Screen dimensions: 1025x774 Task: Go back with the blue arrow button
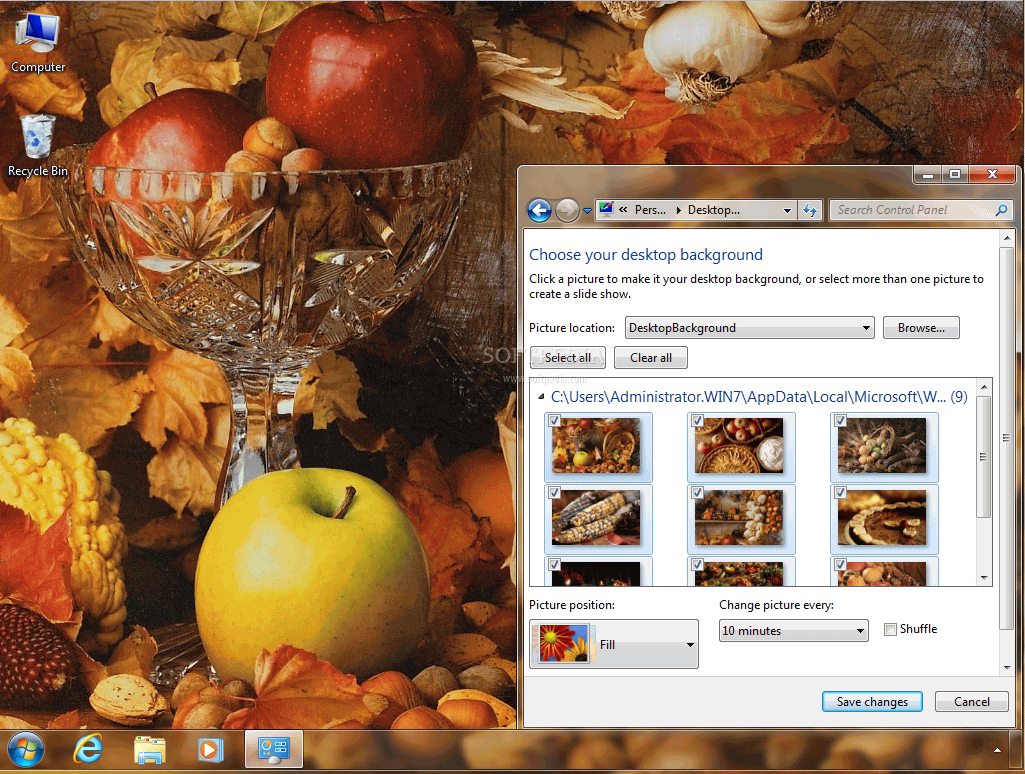click(x=539, y=210)
